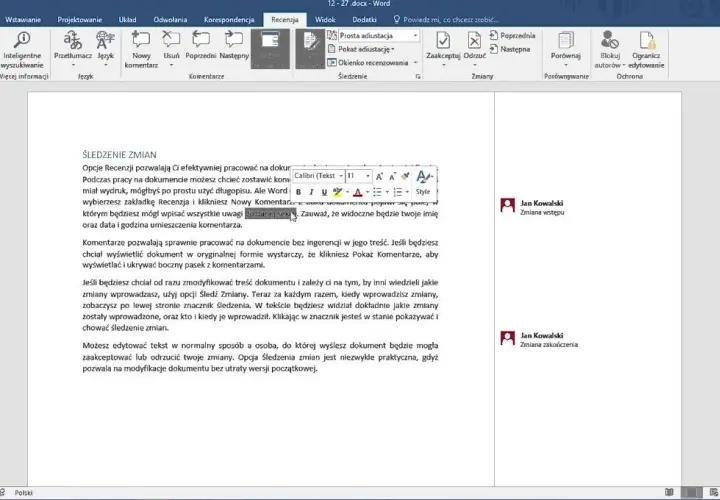
Task: Apply red font color
Action: 358,192
